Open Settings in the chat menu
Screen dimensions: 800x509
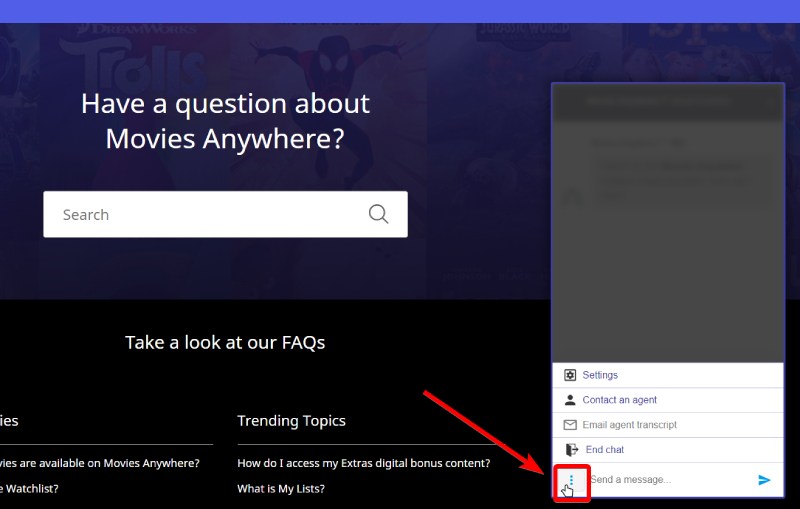(668, 375)
